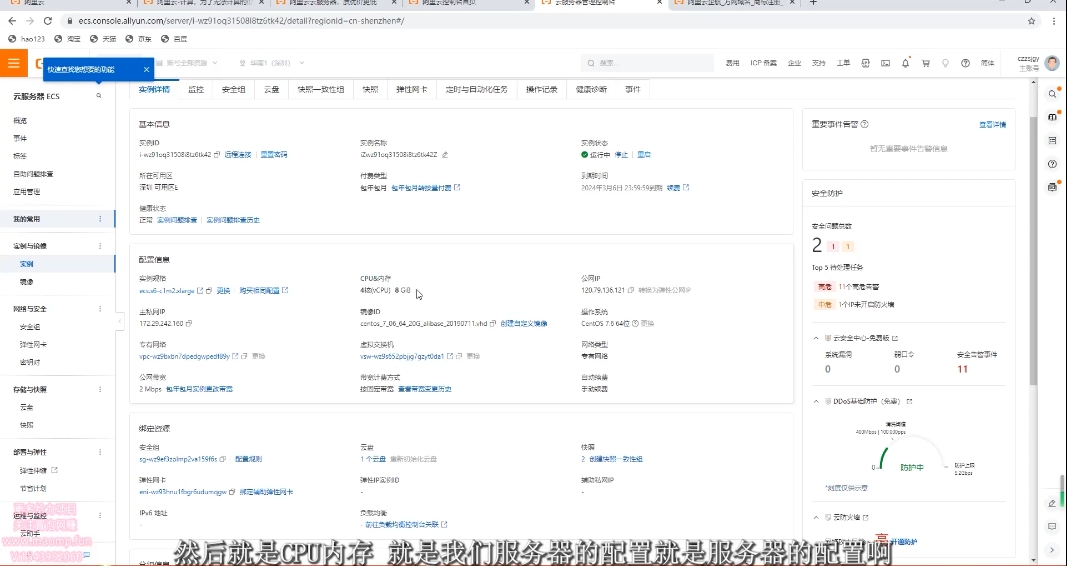The width and height of the screenshot is (1067, 566).
Task: Open the 华南1 (深圳) region dropdown
Action: point(272,63)
